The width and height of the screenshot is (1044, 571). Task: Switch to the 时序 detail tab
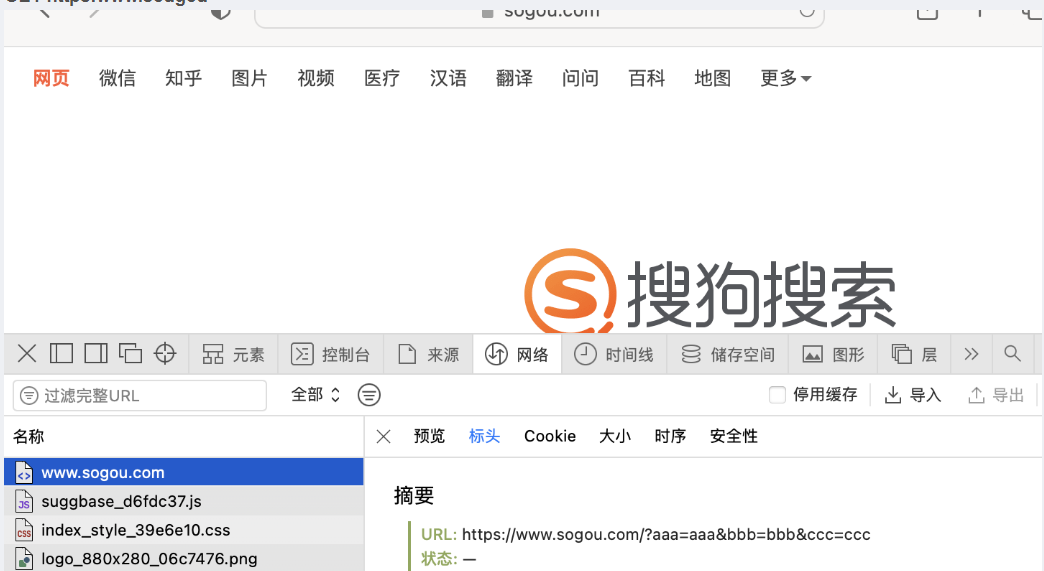click(x=670, y=436)
